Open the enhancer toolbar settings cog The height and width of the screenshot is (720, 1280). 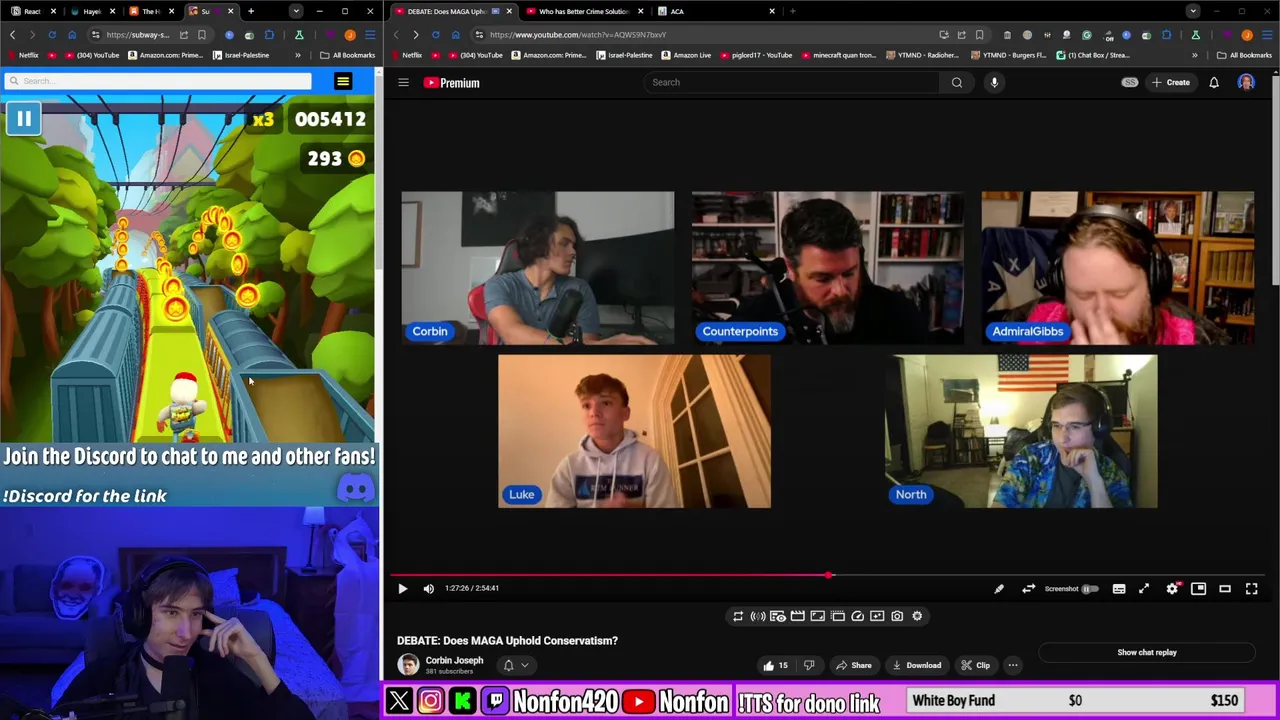pyautogui.click(x=917, y=616)
